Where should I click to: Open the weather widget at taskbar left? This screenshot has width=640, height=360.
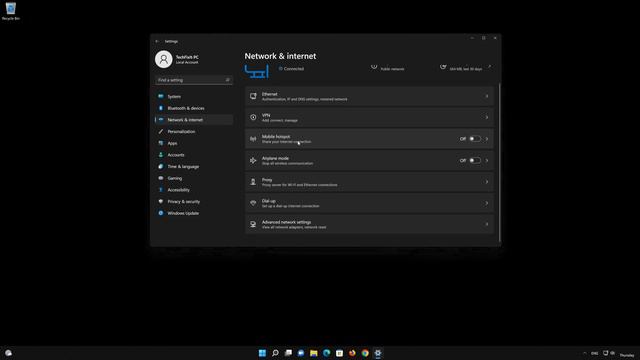[x=8, y=353]
